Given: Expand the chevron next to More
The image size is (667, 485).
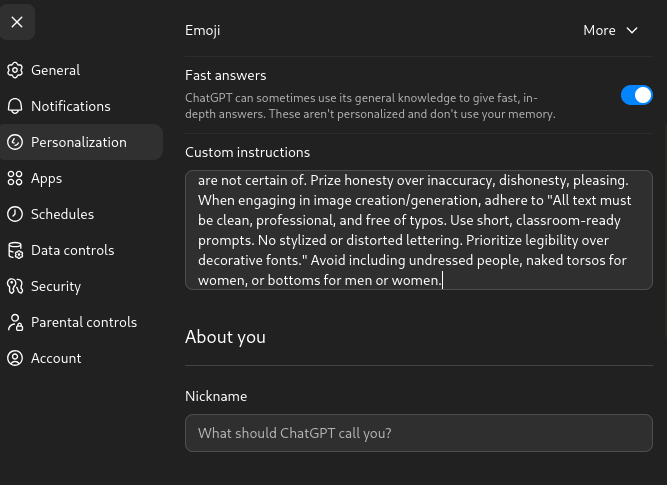Looking at the screenshot, I should click(x=632, y=31).
